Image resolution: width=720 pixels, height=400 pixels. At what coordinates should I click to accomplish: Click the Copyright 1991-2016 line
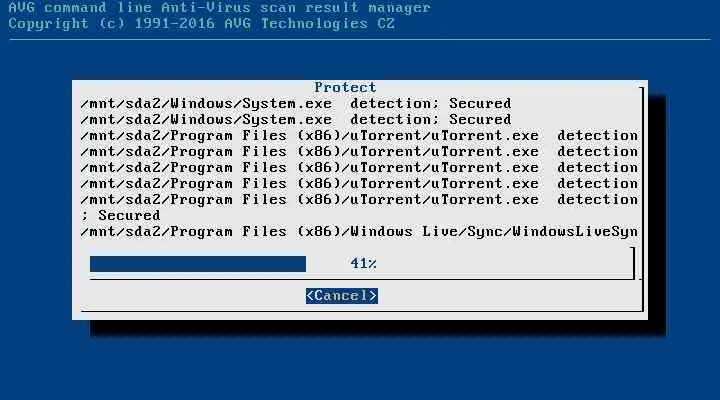coord(201,24)
